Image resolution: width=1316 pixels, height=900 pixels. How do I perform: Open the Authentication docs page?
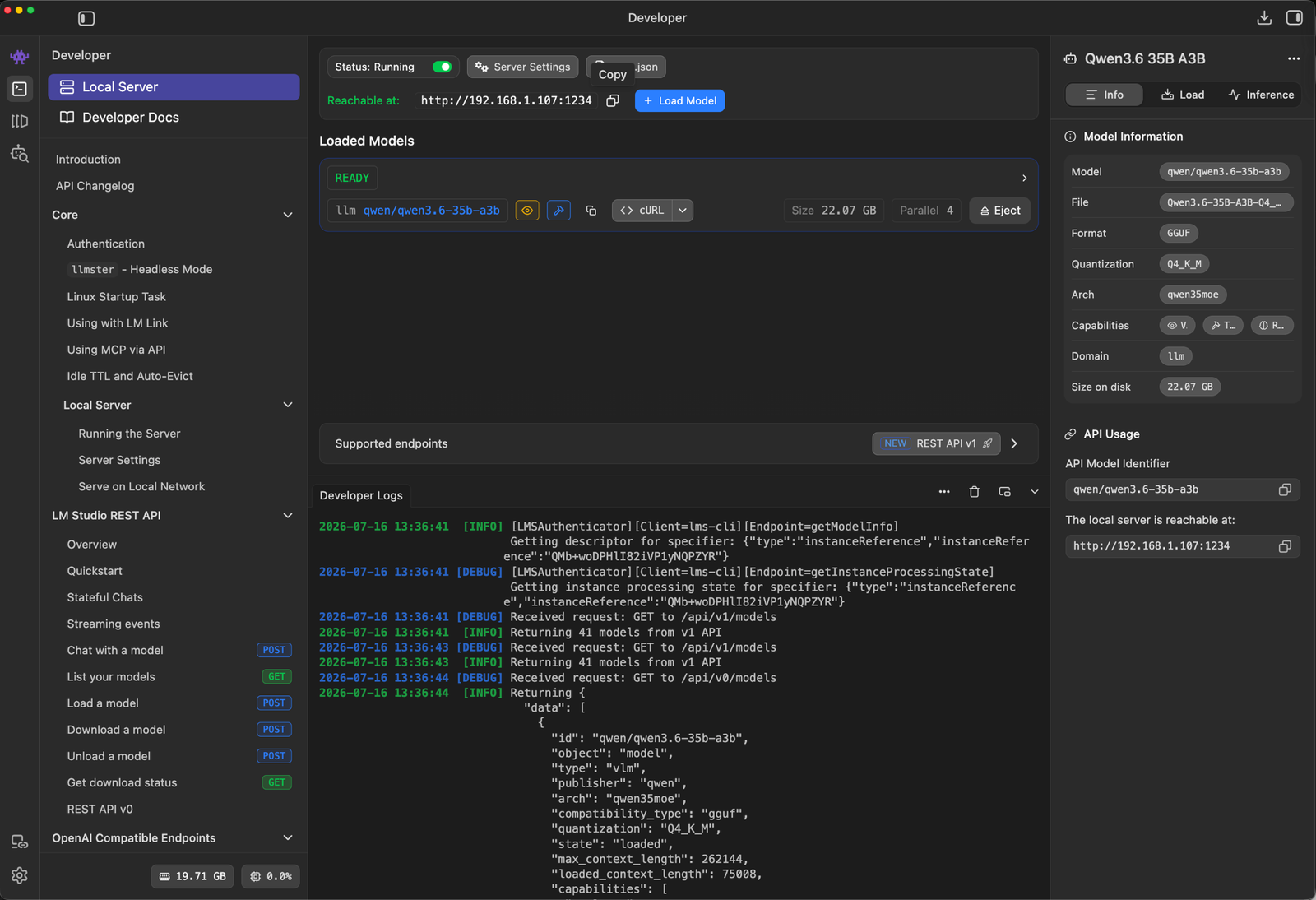pos(105,244)
